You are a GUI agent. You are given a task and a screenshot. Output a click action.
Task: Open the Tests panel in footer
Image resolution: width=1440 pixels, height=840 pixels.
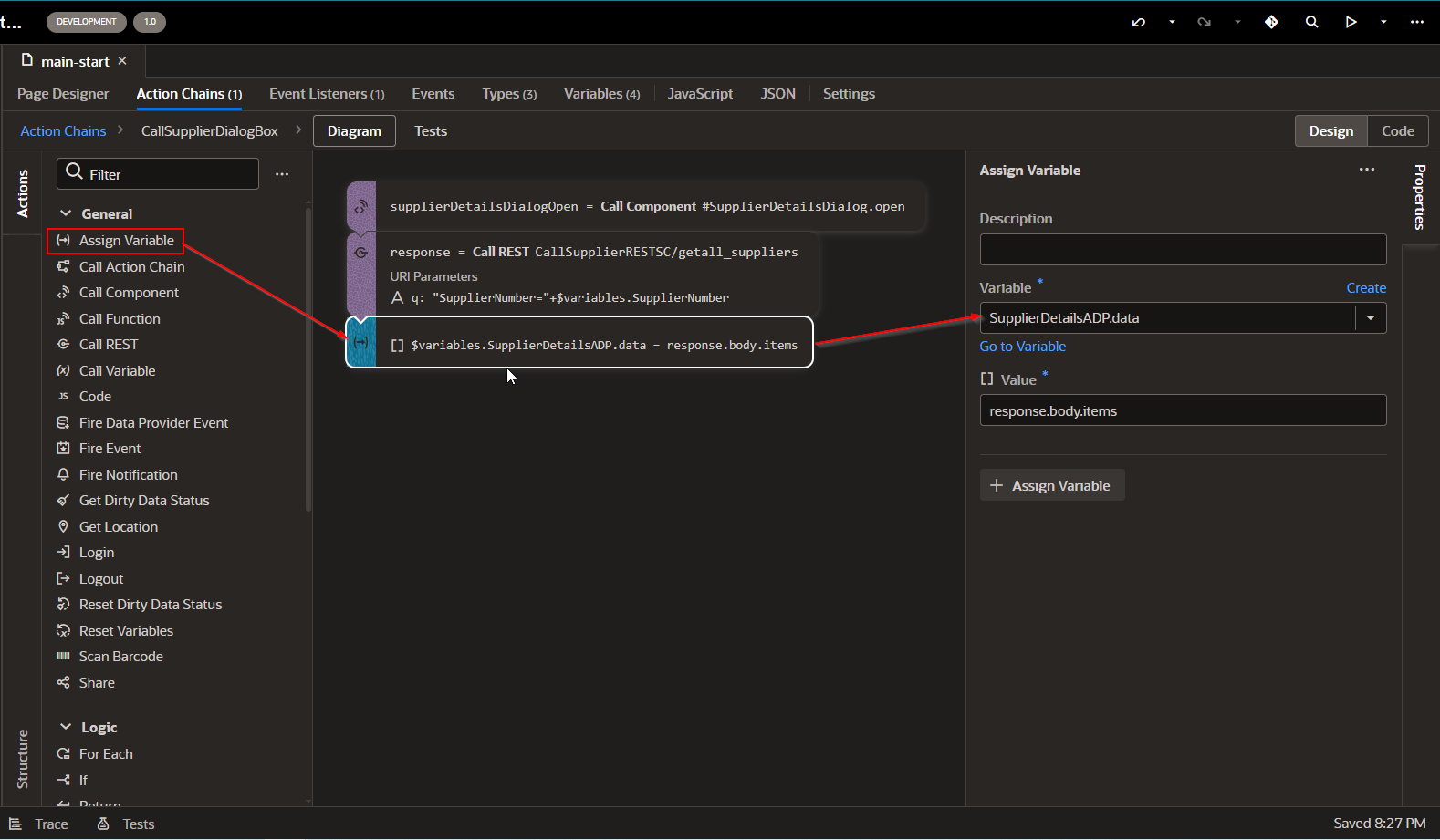coord(126,824)
